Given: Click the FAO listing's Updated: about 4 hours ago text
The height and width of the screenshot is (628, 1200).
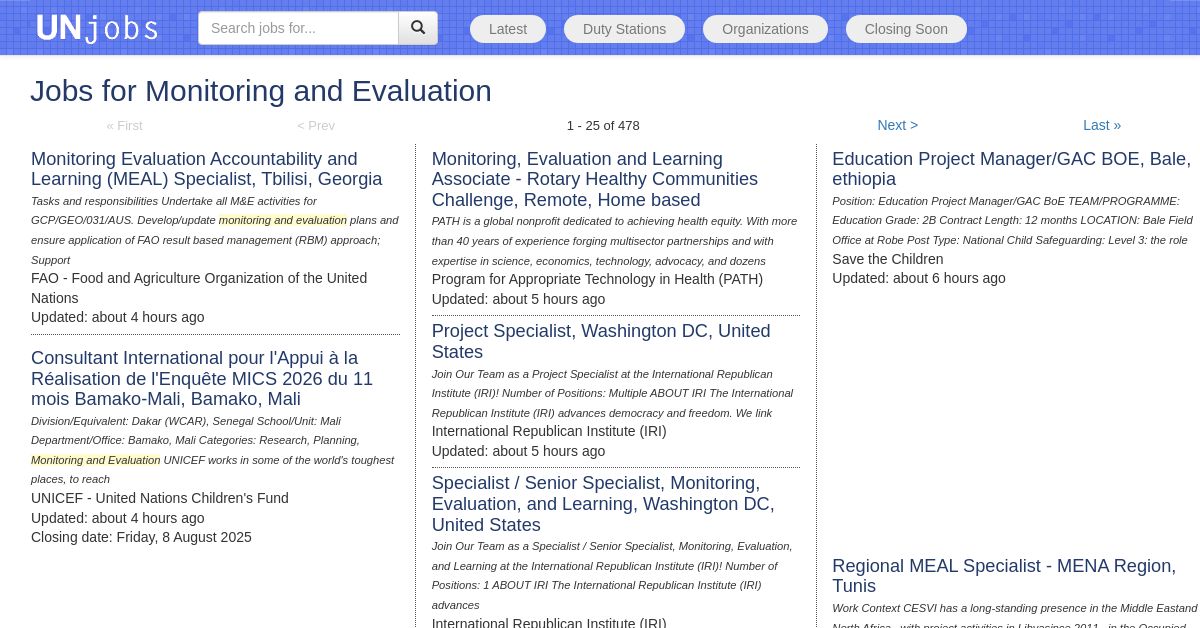Looking at the screenshot, I should (x=118, y=317).
